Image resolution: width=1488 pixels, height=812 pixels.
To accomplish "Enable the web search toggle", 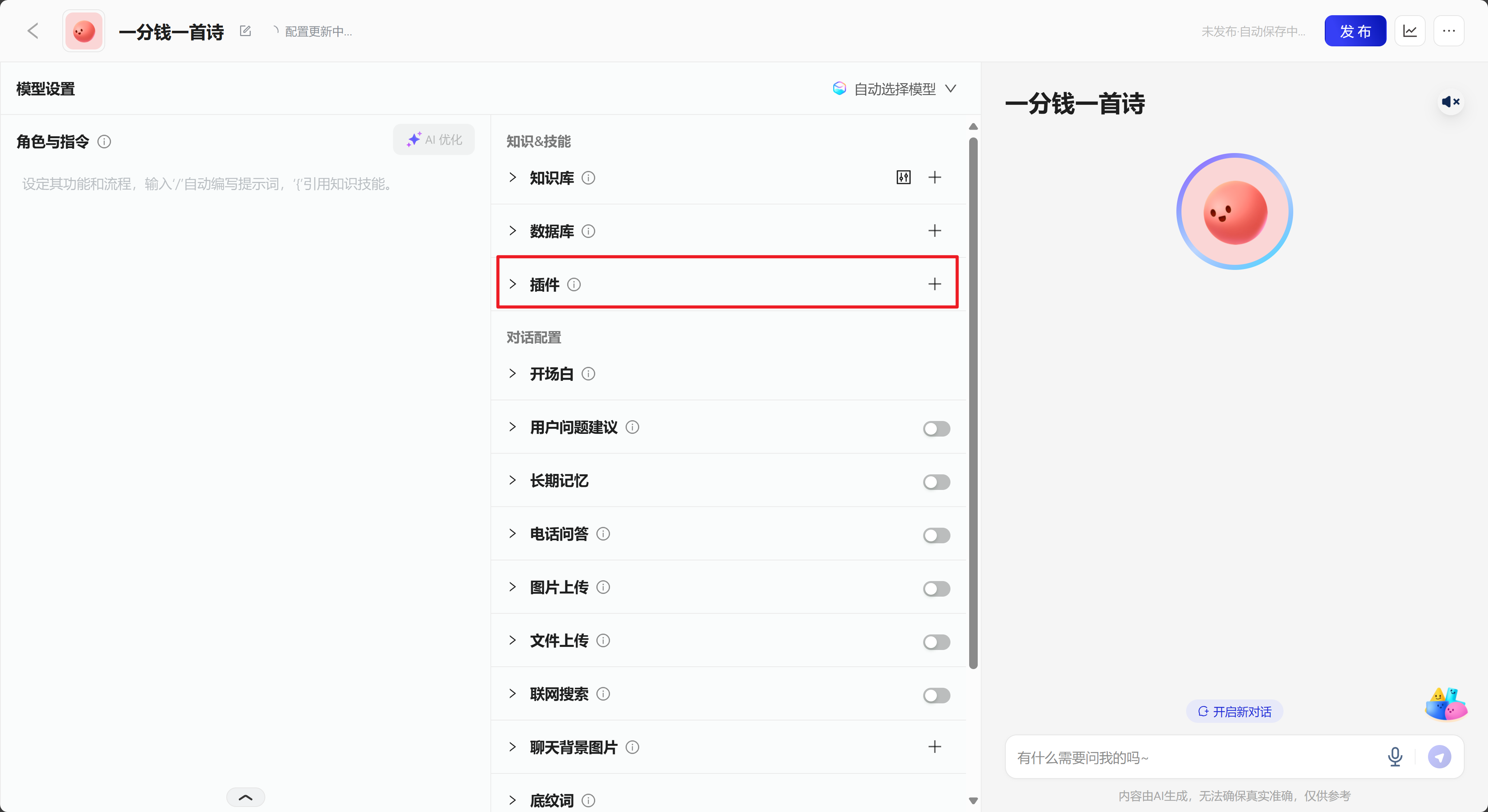I will 936,695.
